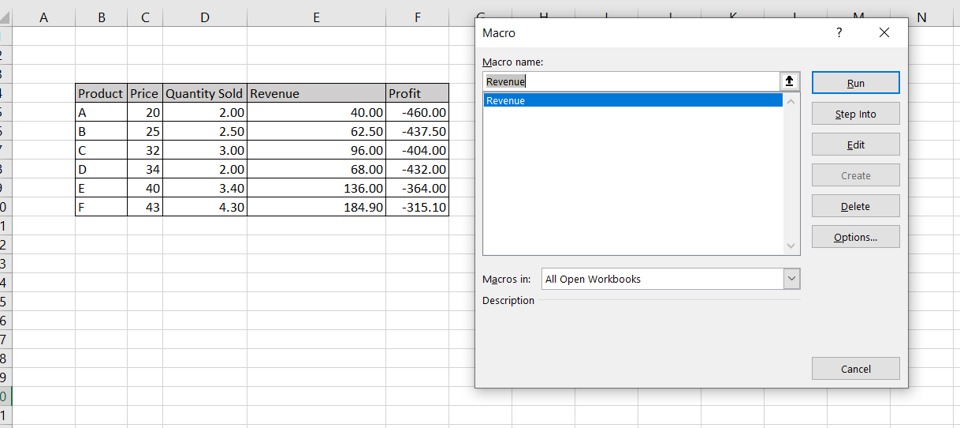Cancel the Macro dialog
Image resolution: width=960 pixels, height=428 pixels.
tap(855, 369)
